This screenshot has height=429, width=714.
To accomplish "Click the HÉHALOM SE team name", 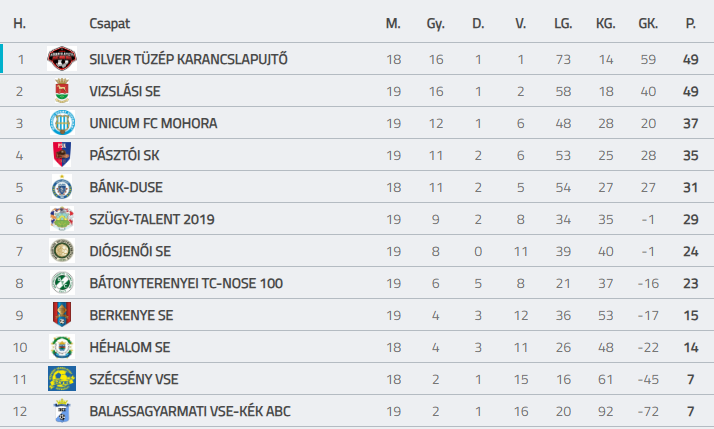I will point(130,347).
